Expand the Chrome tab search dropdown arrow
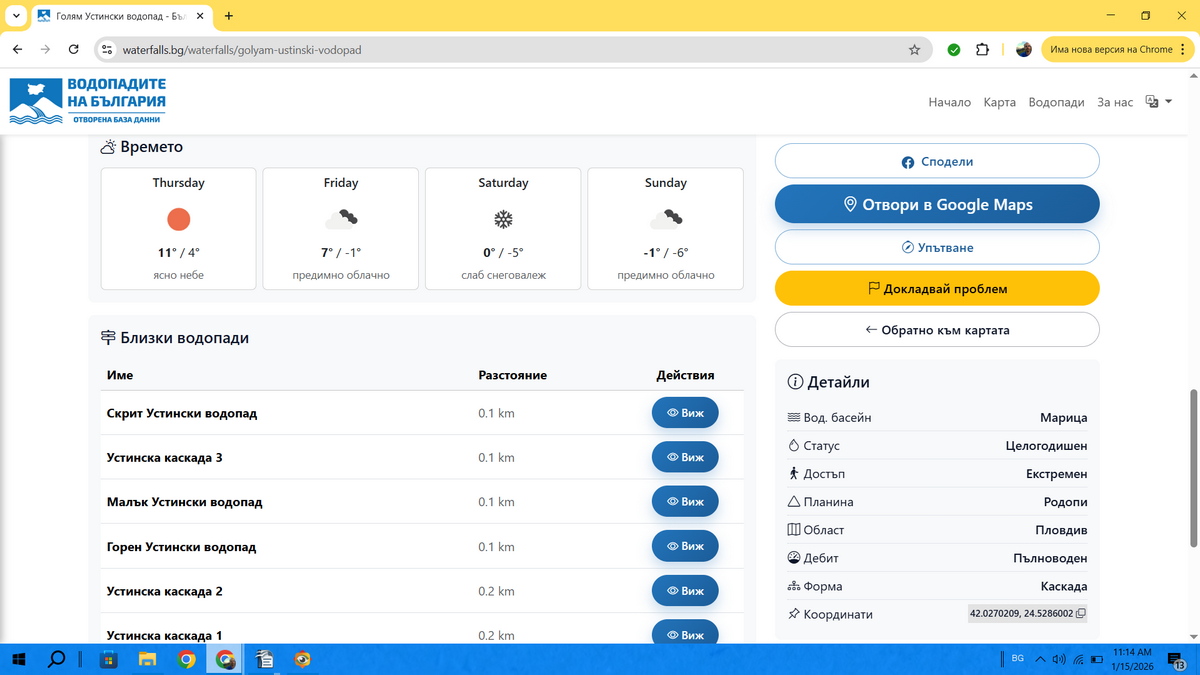The height and width of the screenshot is (675, 1200). tap(16, 16)
